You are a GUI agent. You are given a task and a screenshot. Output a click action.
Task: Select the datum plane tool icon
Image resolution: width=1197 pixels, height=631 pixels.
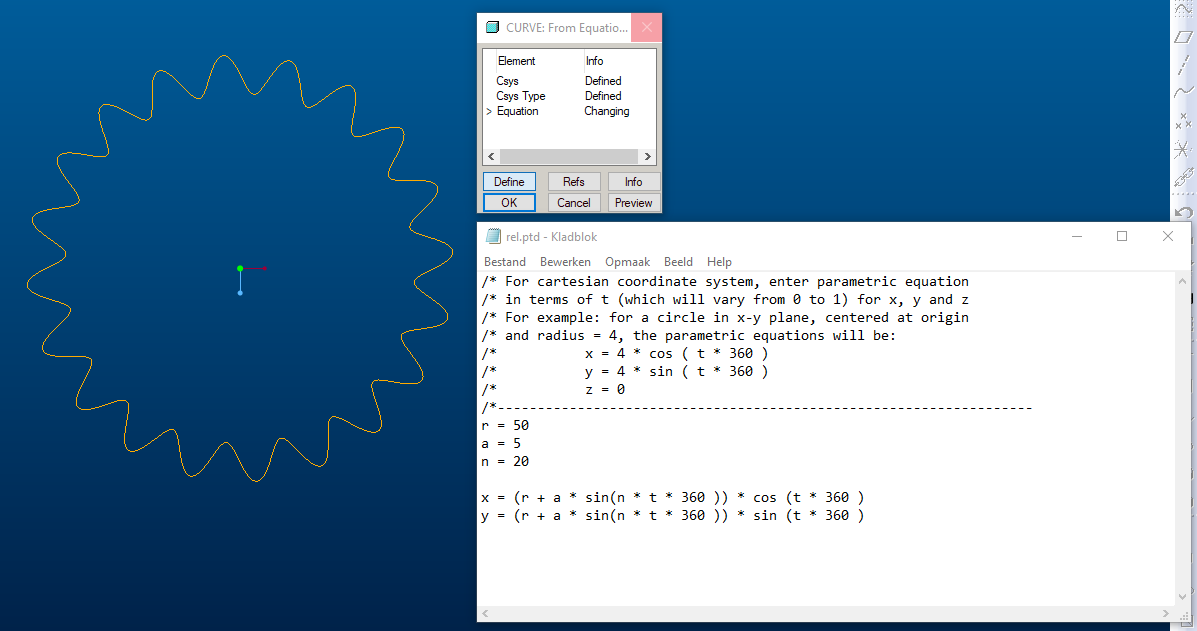click(x=1183, y=36)
